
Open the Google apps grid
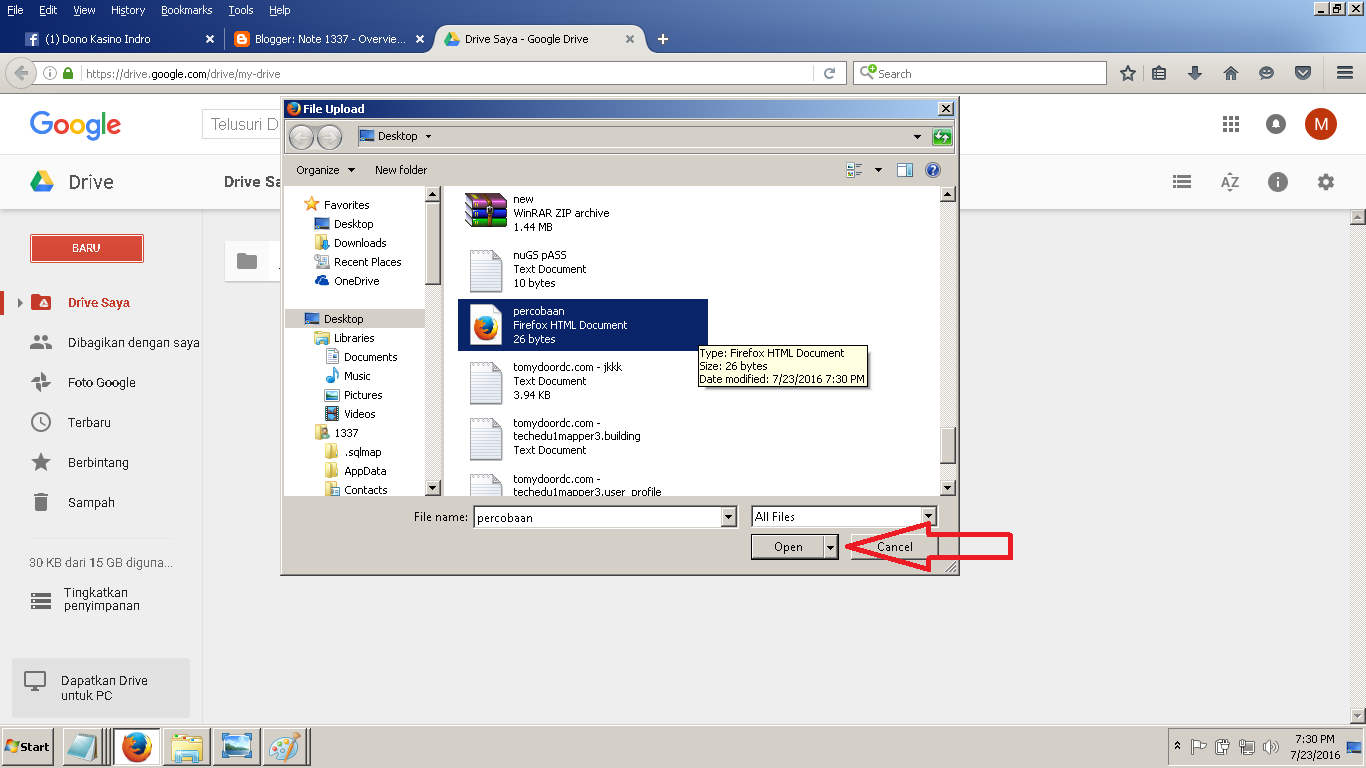1231,124
